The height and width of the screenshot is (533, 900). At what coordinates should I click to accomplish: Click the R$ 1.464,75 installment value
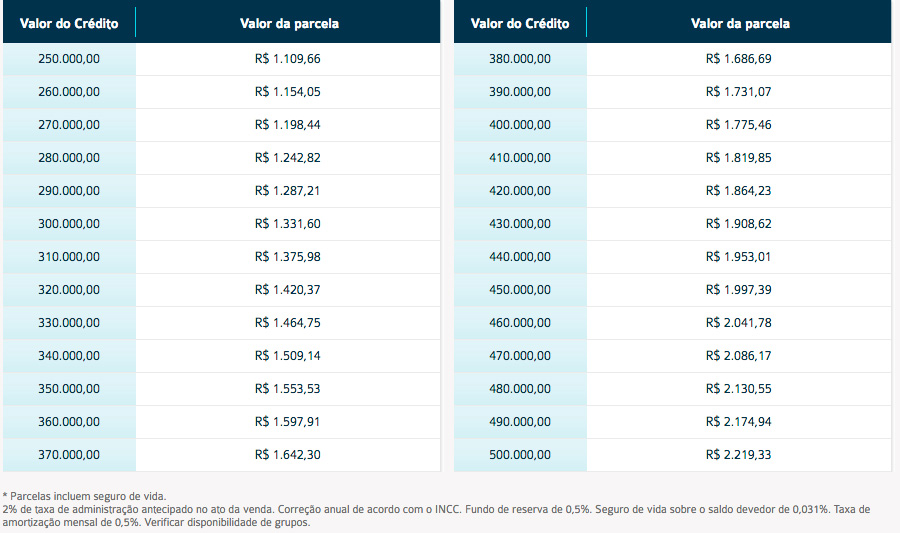(288, 322)
